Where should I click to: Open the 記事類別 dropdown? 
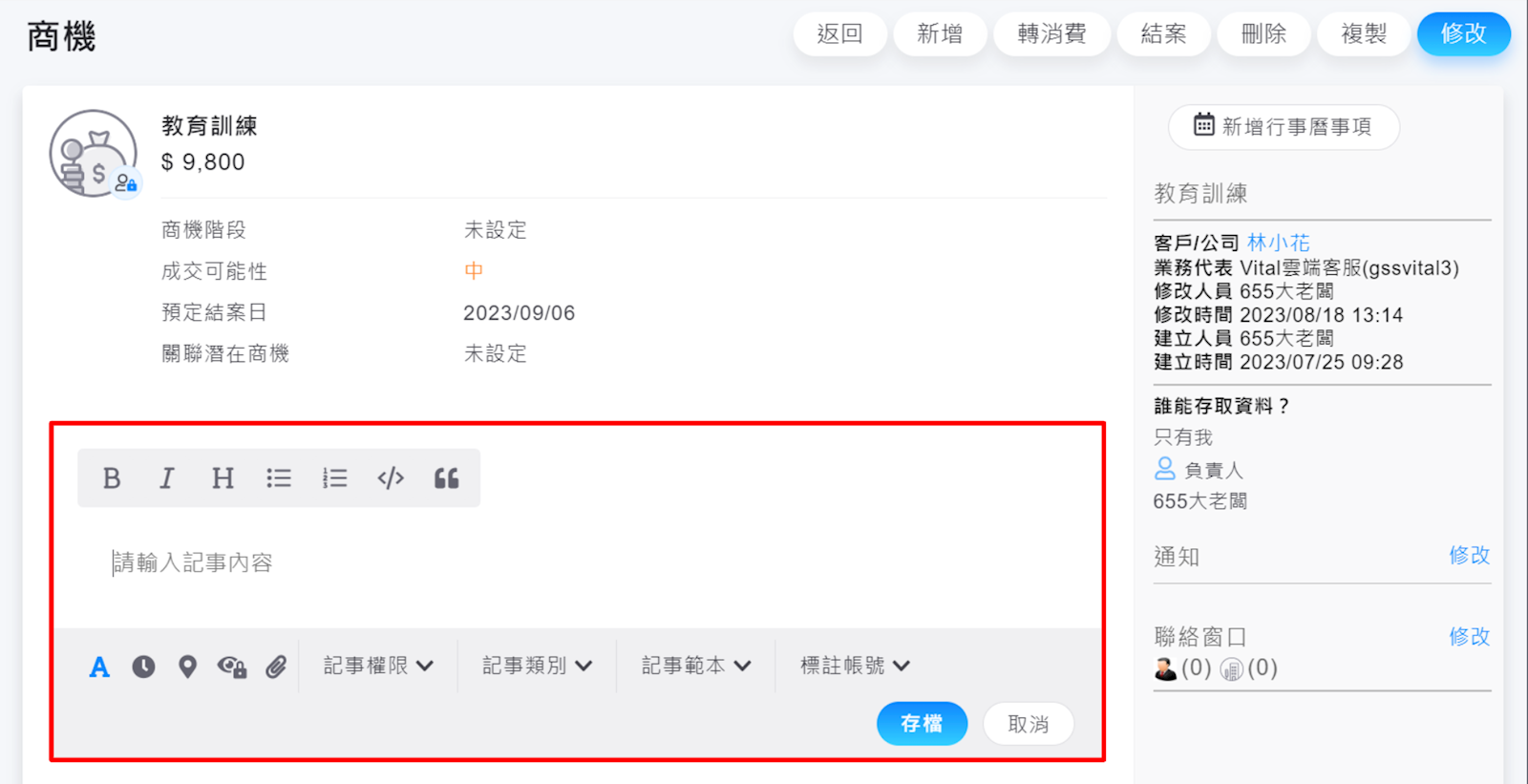click(x=537, y=666)
